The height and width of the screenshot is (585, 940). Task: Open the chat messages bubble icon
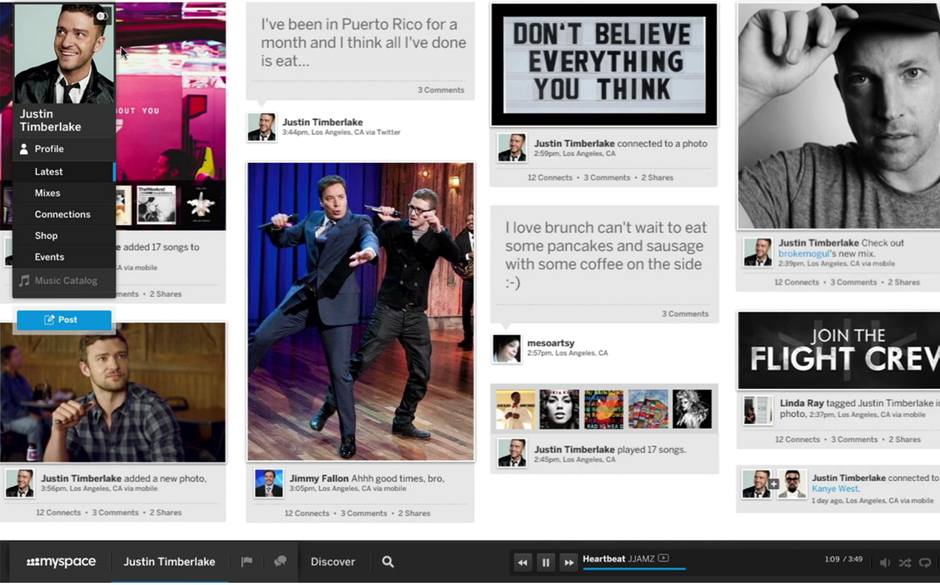[280, 562]
